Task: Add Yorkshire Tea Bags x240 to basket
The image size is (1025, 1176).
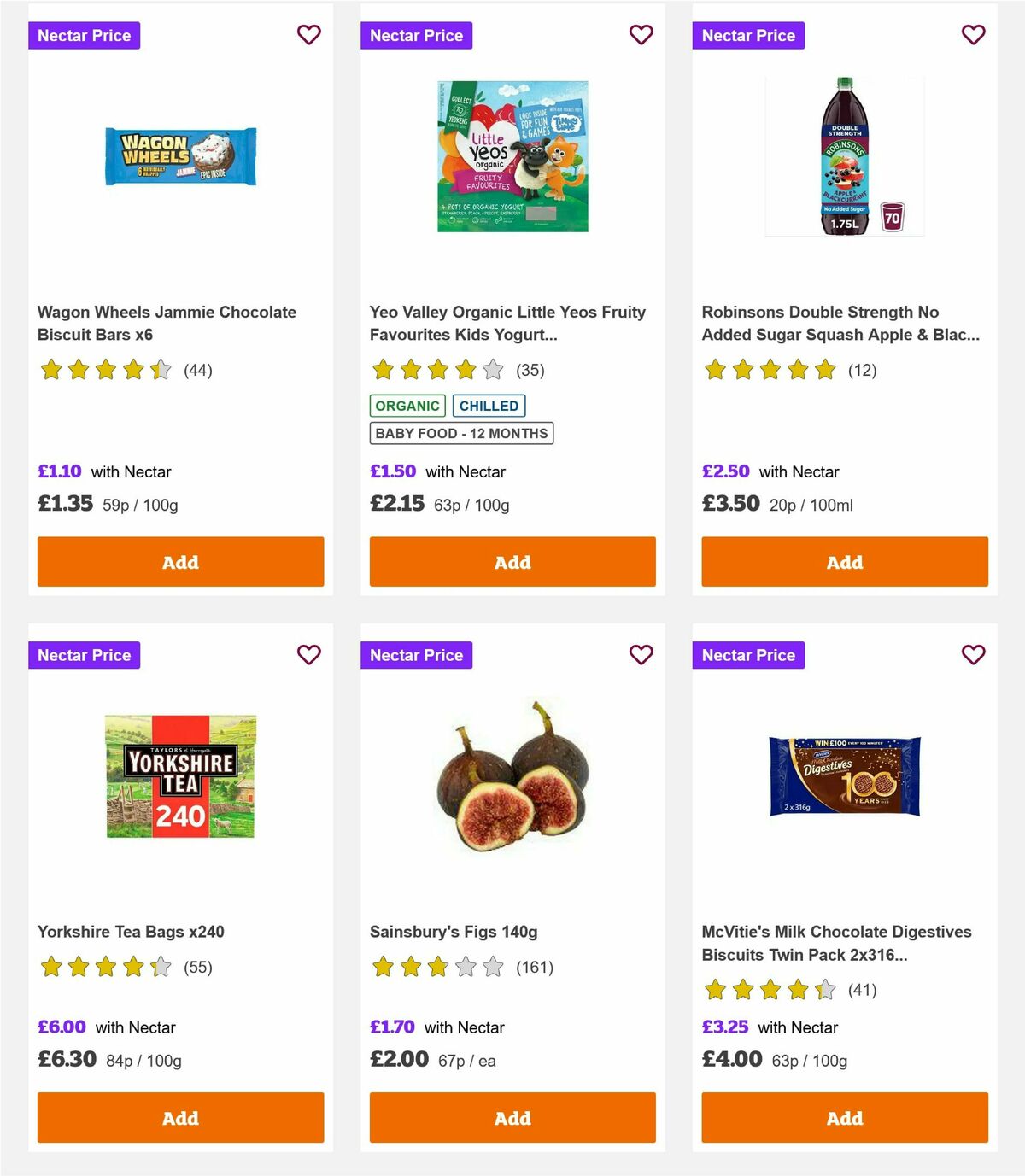Action: click(179, 1117)
